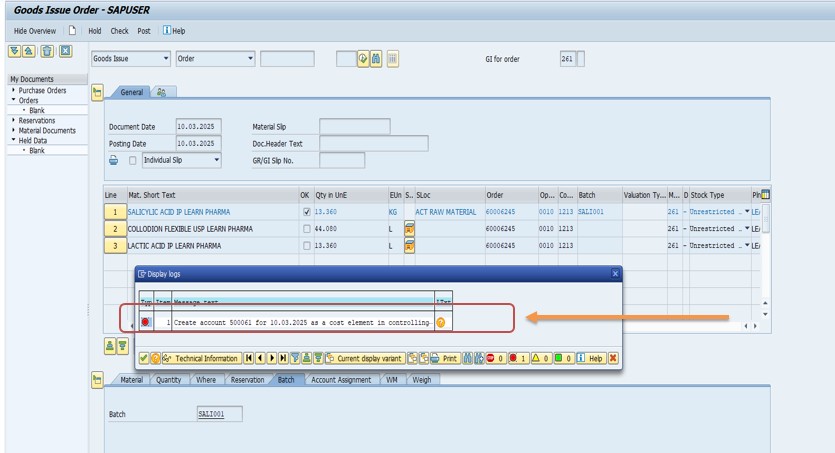Click the Check button
This screenshot has width=835, height=453.
click(119, 31)
